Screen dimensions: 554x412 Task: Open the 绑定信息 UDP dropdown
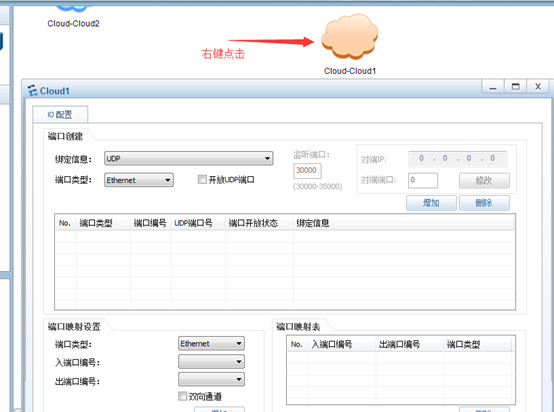(189, 158)
